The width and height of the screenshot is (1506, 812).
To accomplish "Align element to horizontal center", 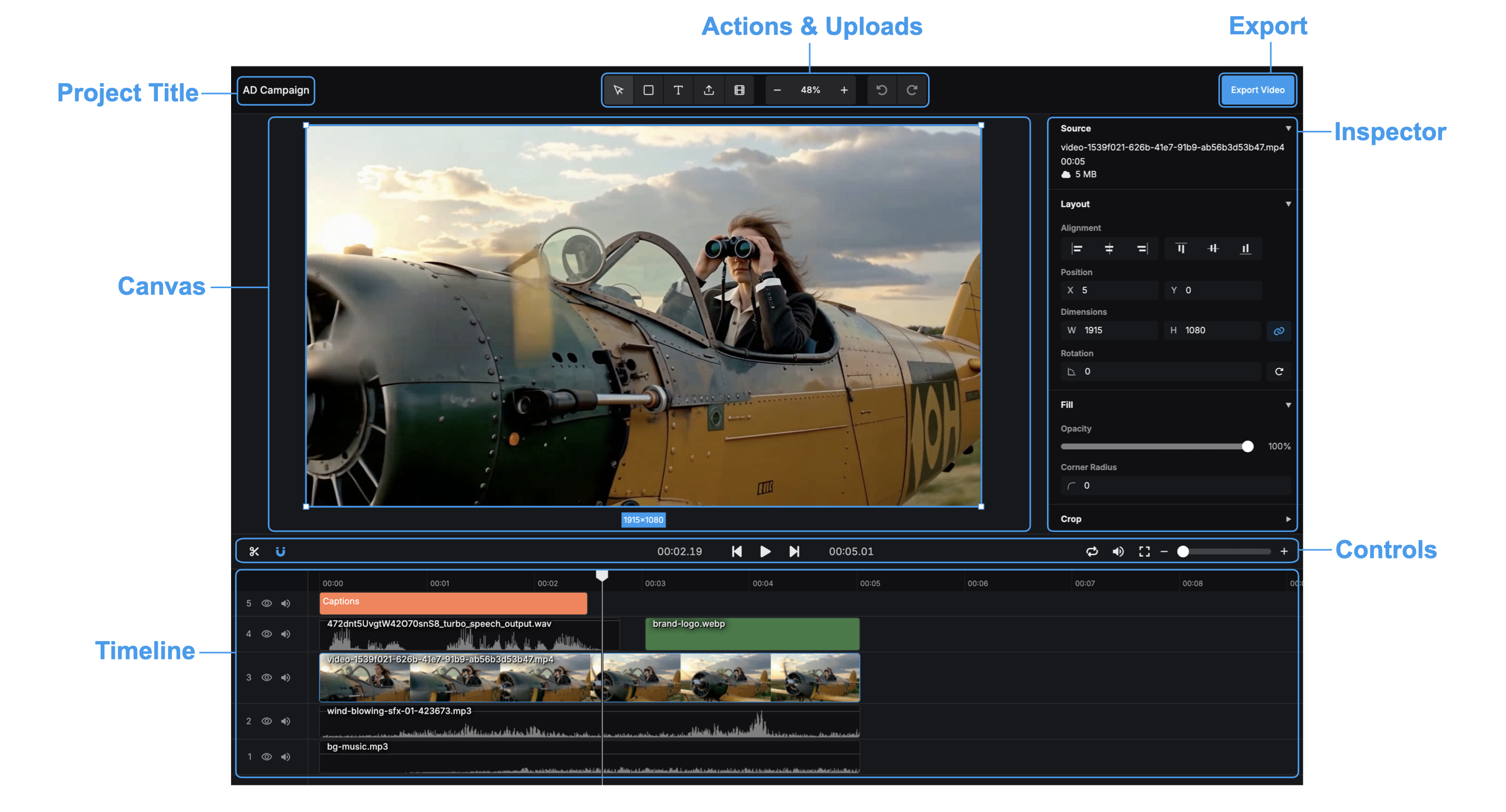I will click(1109, 249).
